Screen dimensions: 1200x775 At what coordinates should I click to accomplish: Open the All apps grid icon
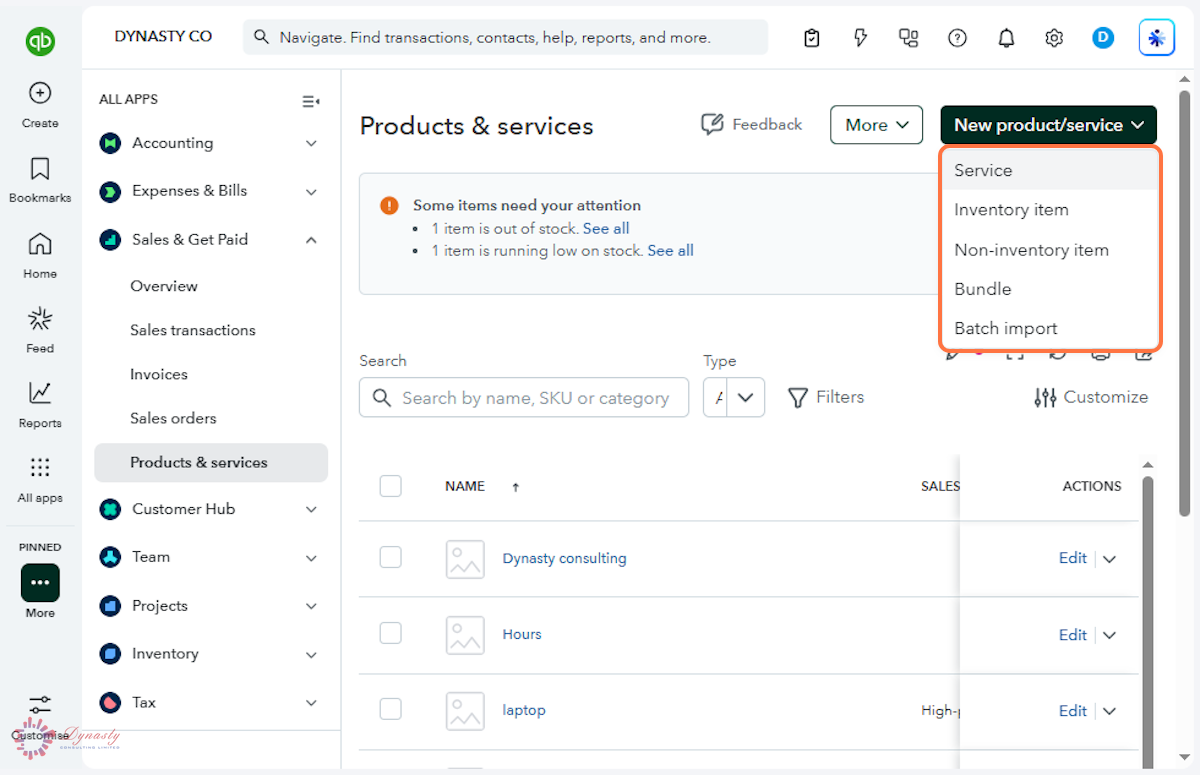[40, 468]
